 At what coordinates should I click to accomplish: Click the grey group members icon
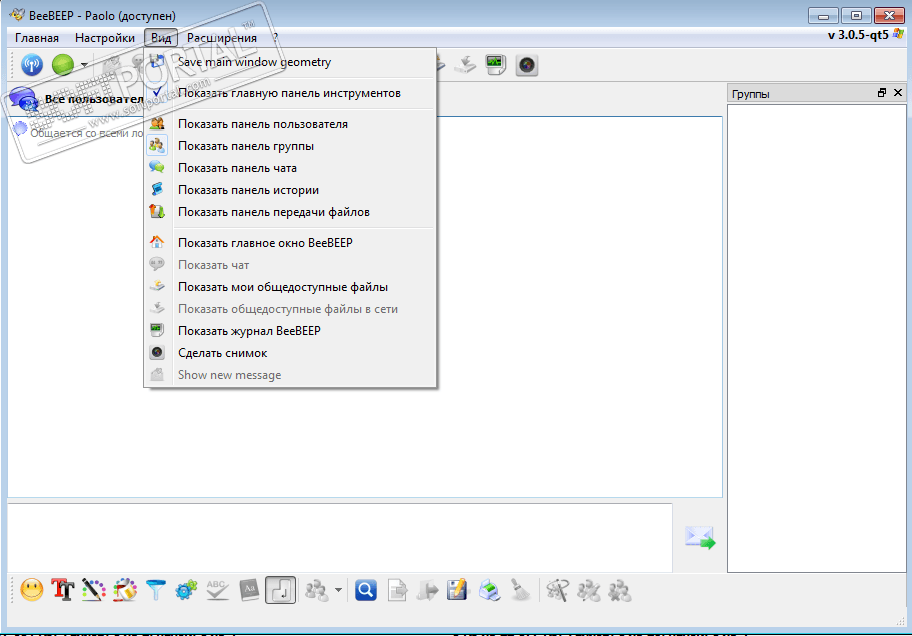point(317,590)
